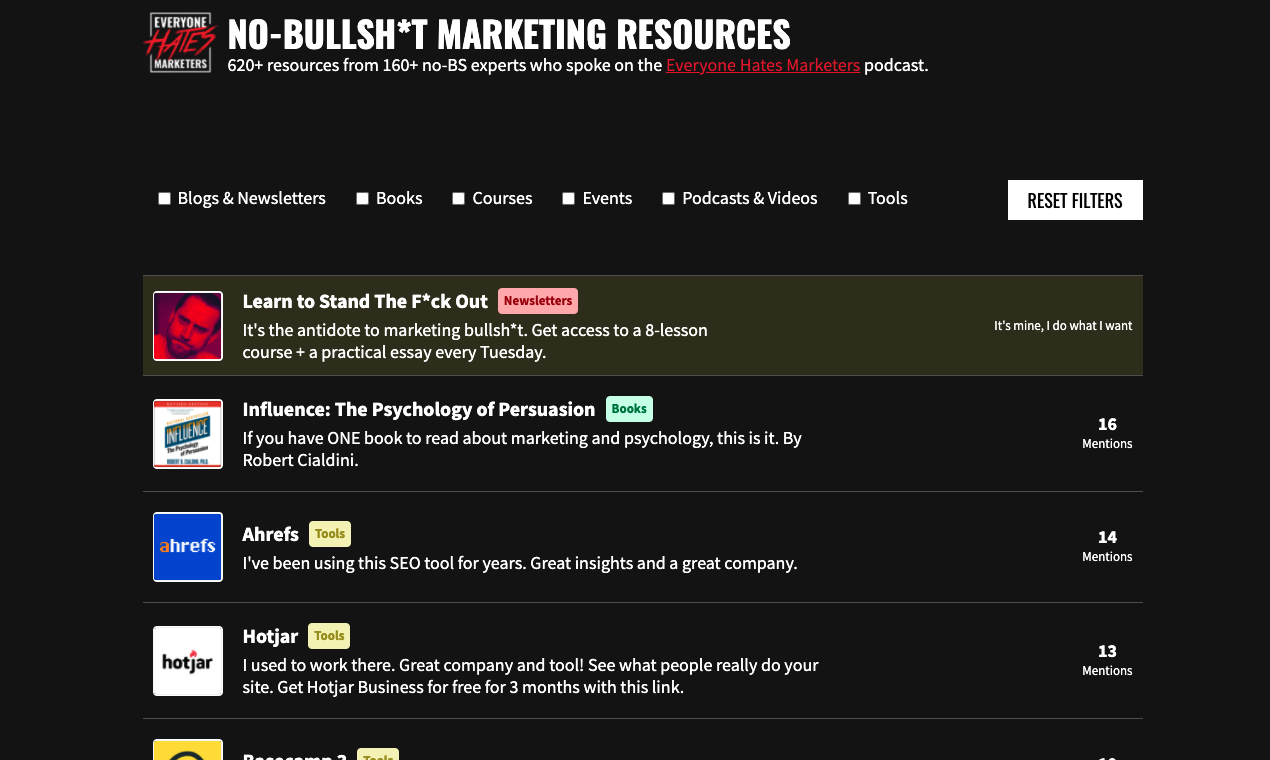Open the Everyone Hates Marketers podcast link
The image size is (1270, 760).
(x=763, y=65)
